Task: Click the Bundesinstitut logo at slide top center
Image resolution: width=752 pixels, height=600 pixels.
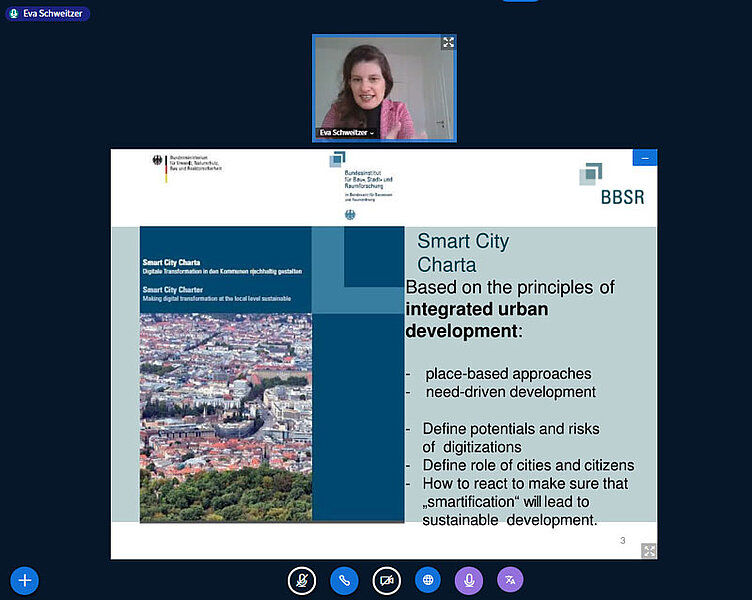Action: [x=361, y=186]
